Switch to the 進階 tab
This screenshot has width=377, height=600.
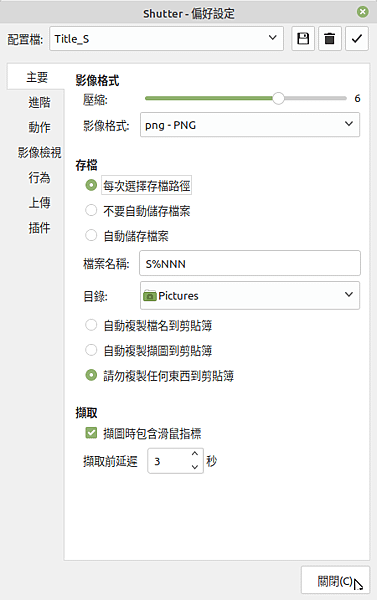pyautogui.click(x=39, y=102)
